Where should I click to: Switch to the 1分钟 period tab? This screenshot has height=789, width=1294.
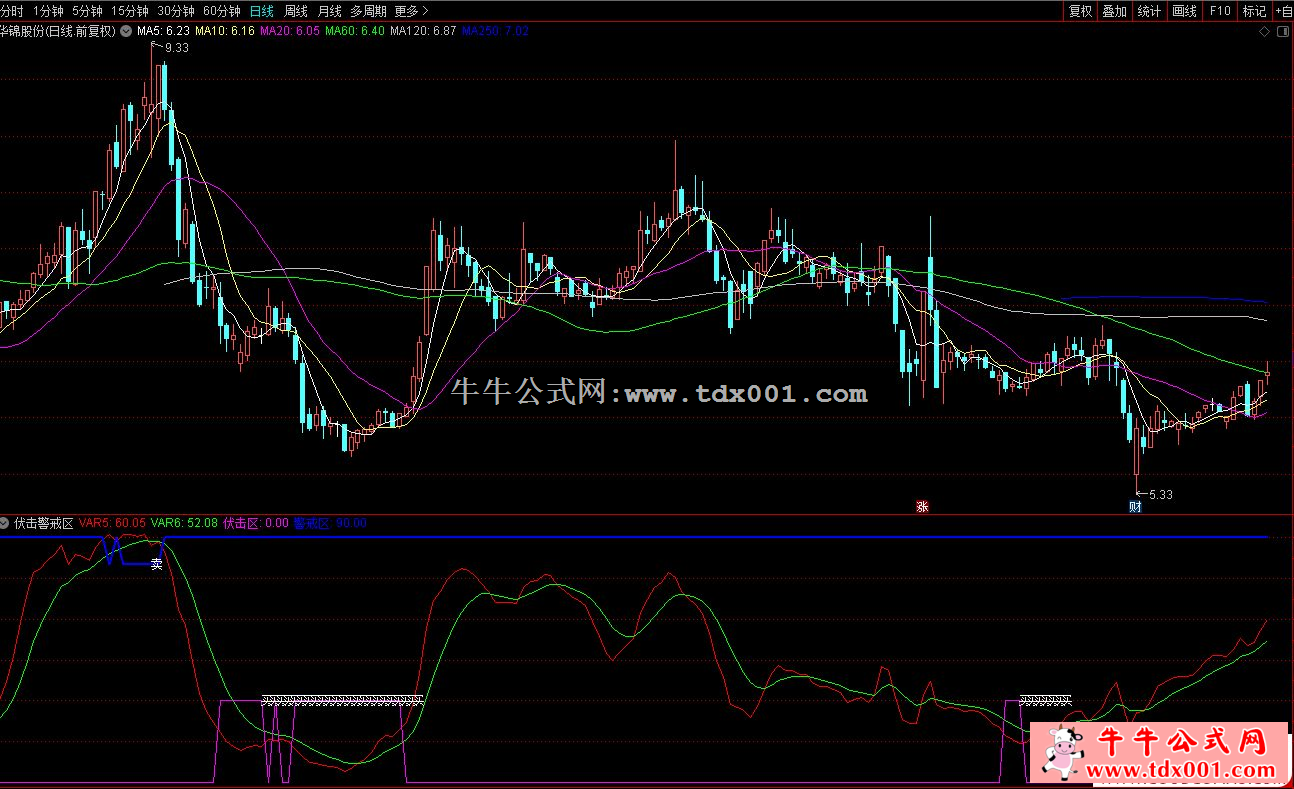[48, 11]
